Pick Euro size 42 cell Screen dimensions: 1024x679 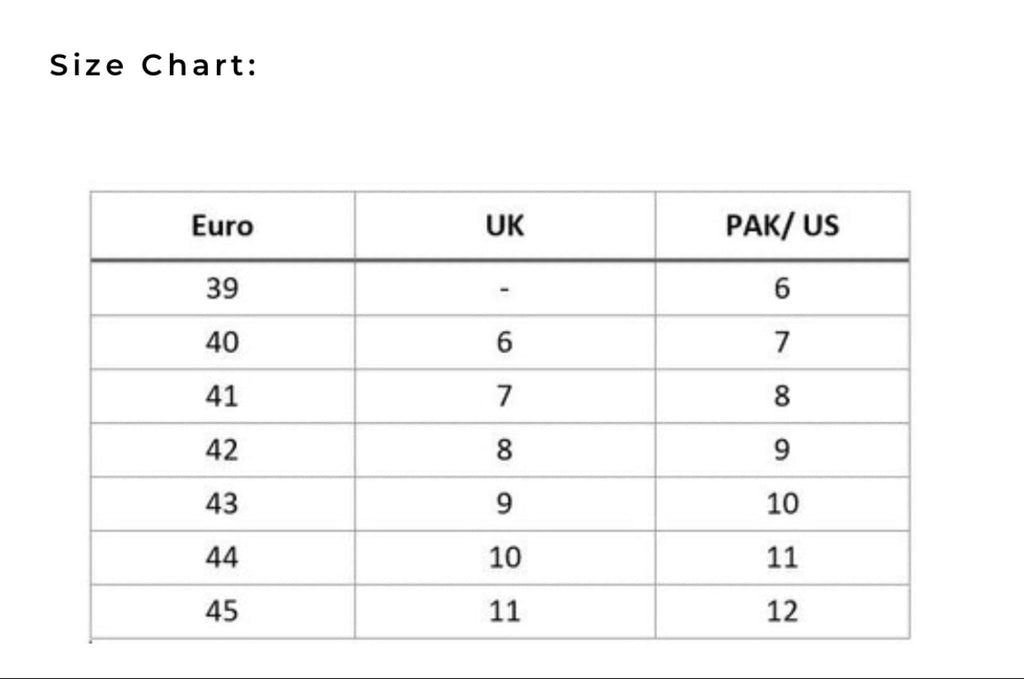[x=222, y=450]
